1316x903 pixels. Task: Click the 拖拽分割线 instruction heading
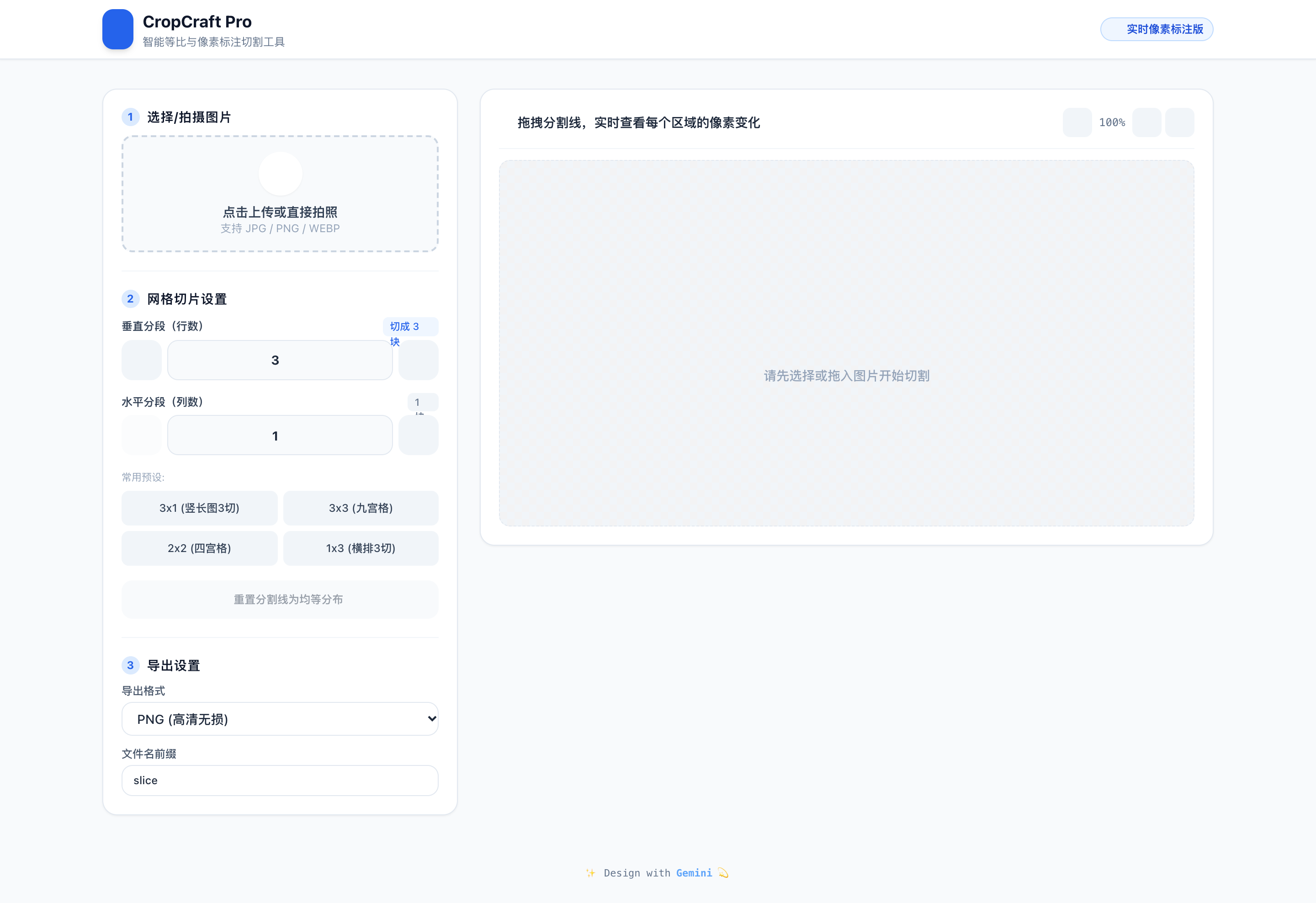pyautogui.click(x=638, y=123)
